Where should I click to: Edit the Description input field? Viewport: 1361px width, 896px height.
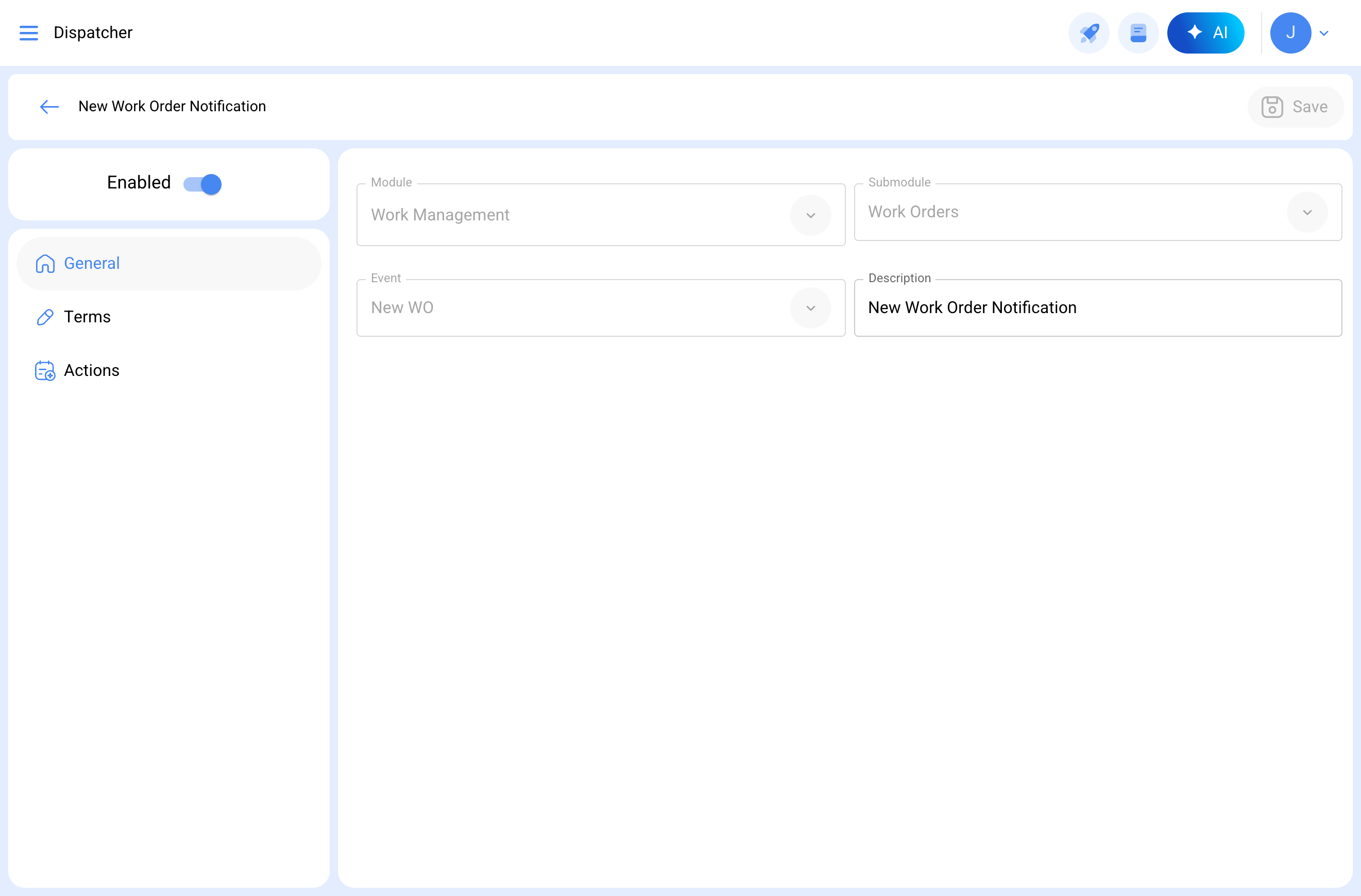[x=1097, y=307]
